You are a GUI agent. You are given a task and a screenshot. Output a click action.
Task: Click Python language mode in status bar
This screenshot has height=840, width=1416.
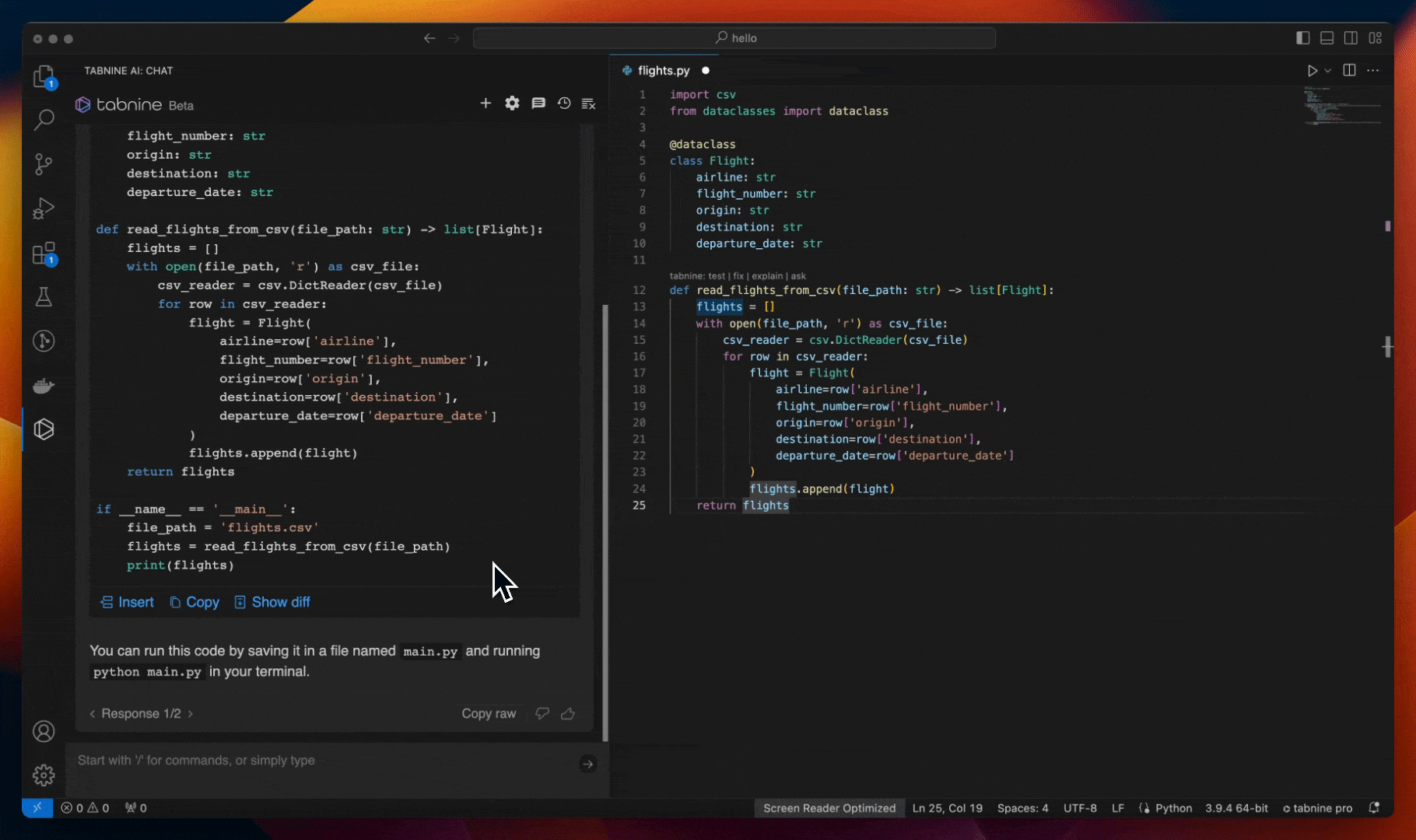pos(1172,808)
